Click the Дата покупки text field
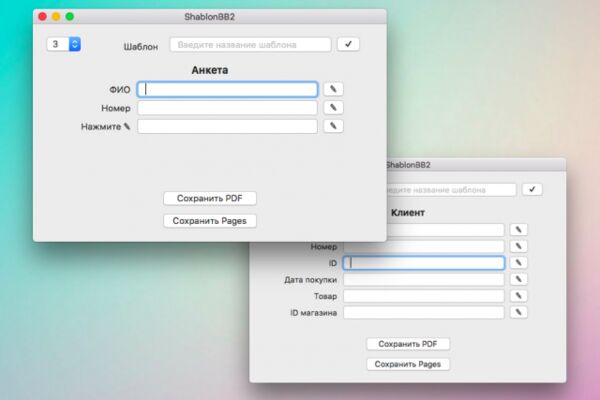The width and height of the screenshot is (600, 400). tap(424, 279)
